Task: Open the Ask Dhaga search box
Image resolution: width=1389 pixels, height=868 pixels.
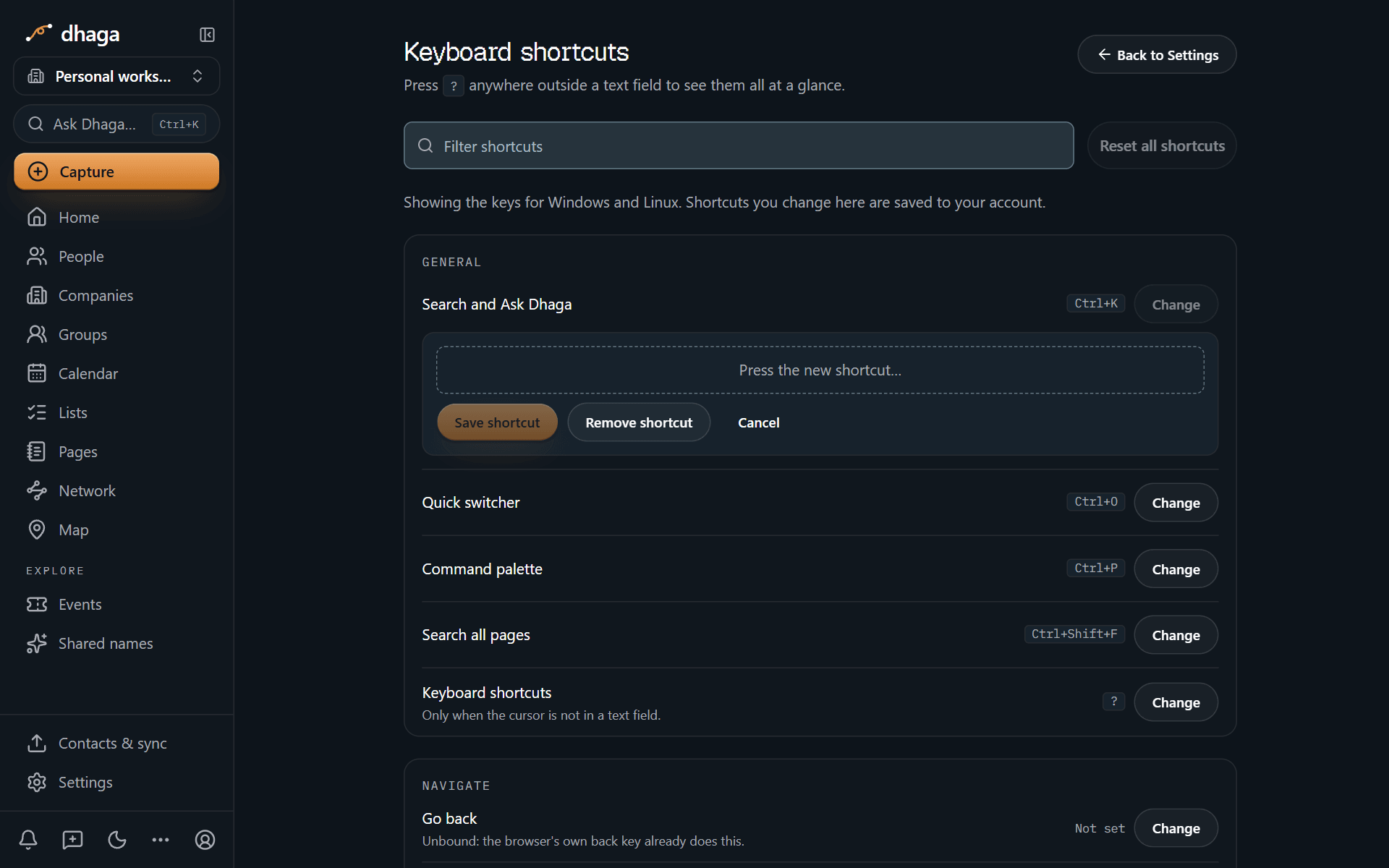Action: point(116,124)
